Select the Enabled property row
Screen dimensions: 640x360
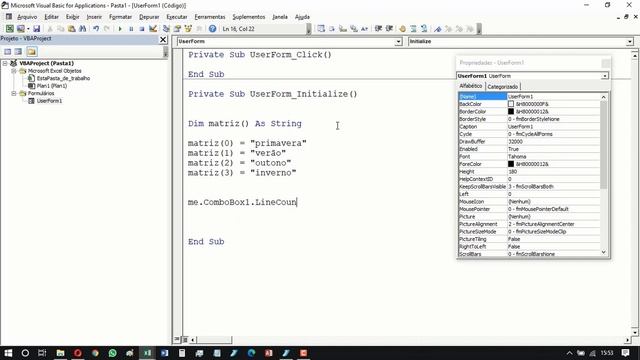pos(529,149)
